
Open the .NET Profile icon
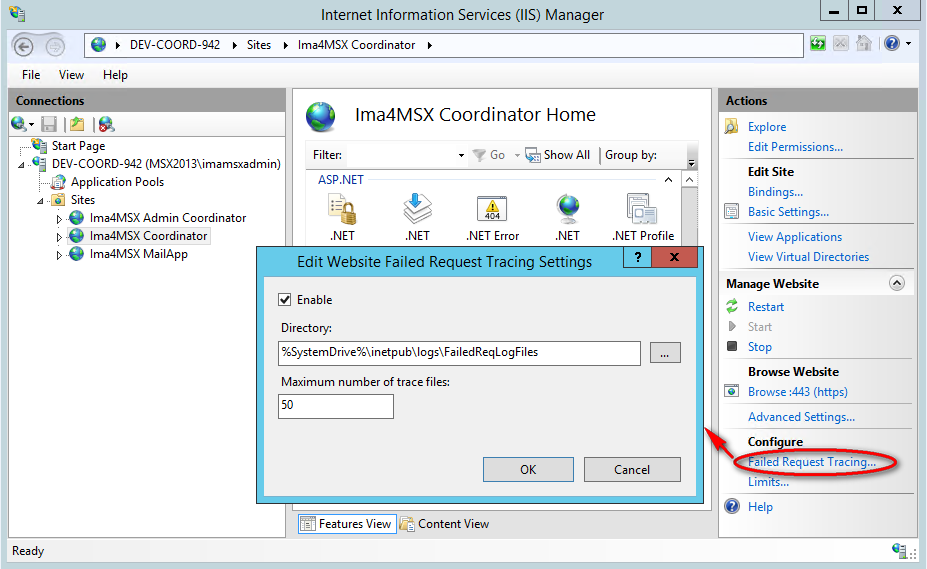(642, 209)
